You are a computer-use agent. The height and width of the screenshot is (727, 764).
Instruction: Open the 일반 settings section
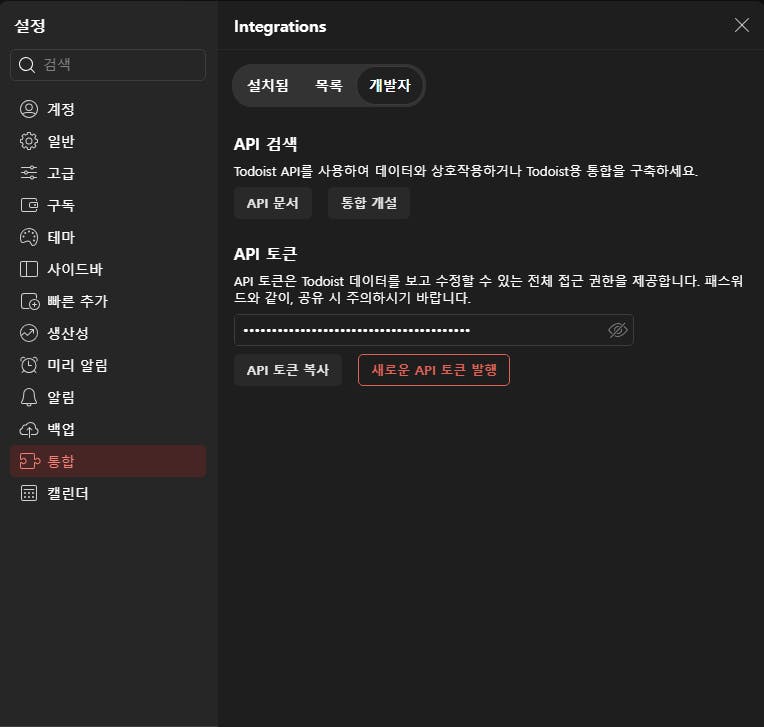point(108,141)
